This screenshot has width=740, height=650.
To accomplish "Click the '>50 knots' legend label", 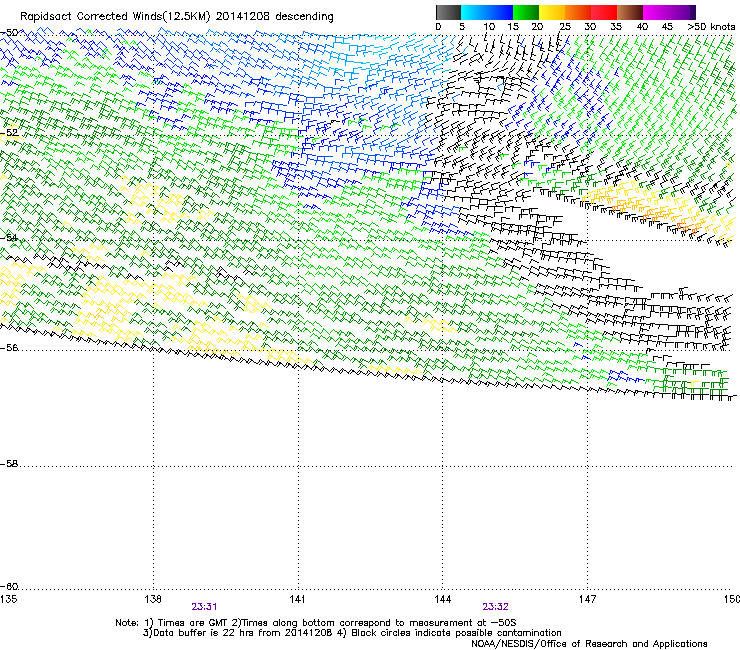I will [x=711, y=26].
